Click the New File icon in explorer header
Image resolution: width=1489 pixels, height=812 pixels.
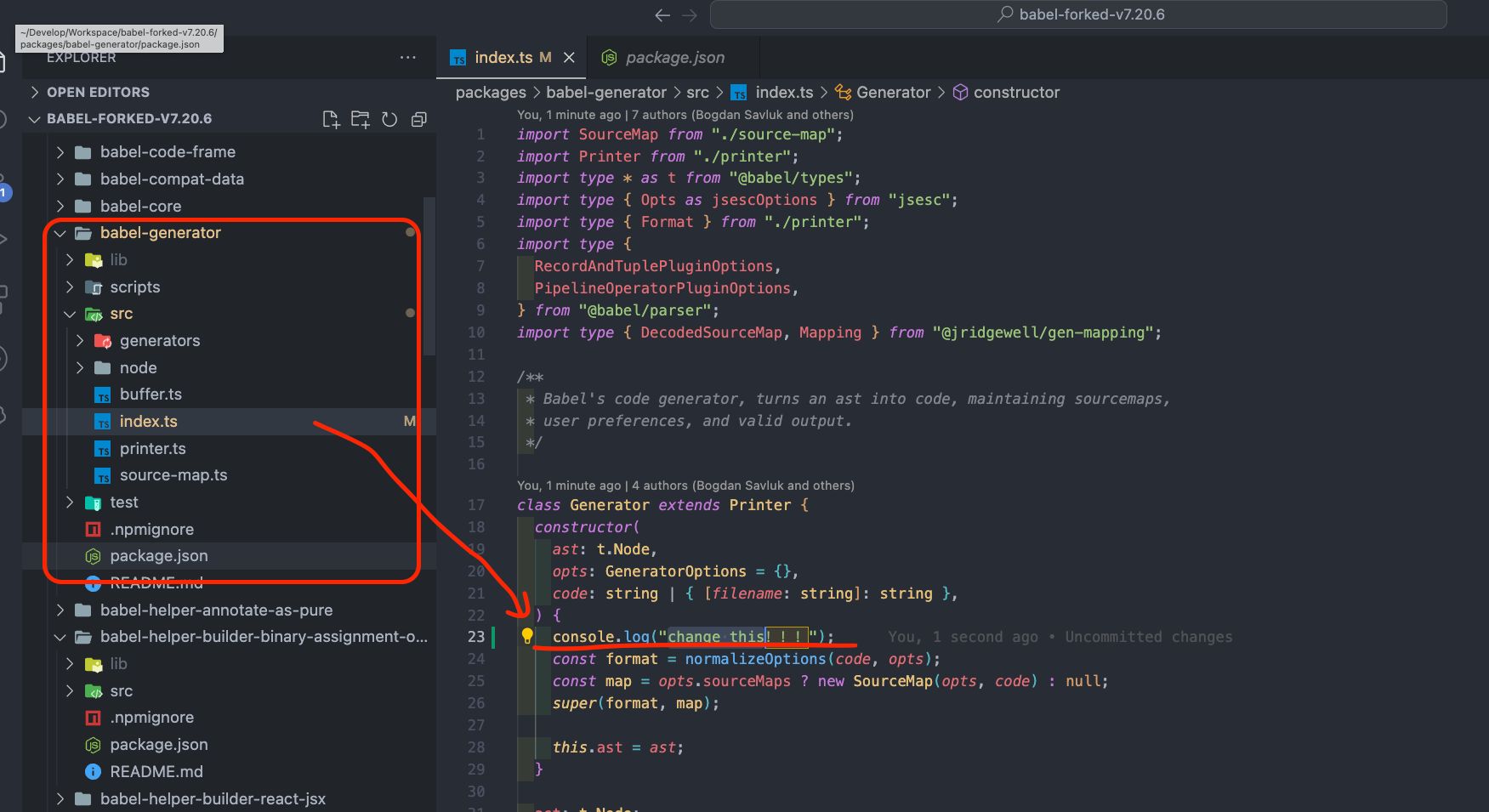tap(332, 119)
